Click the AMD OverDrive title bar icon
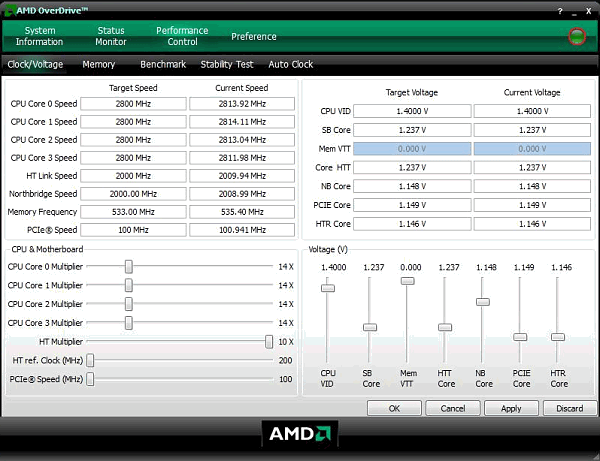This screenshot has width=600, height=461. (x=8, y=9)
